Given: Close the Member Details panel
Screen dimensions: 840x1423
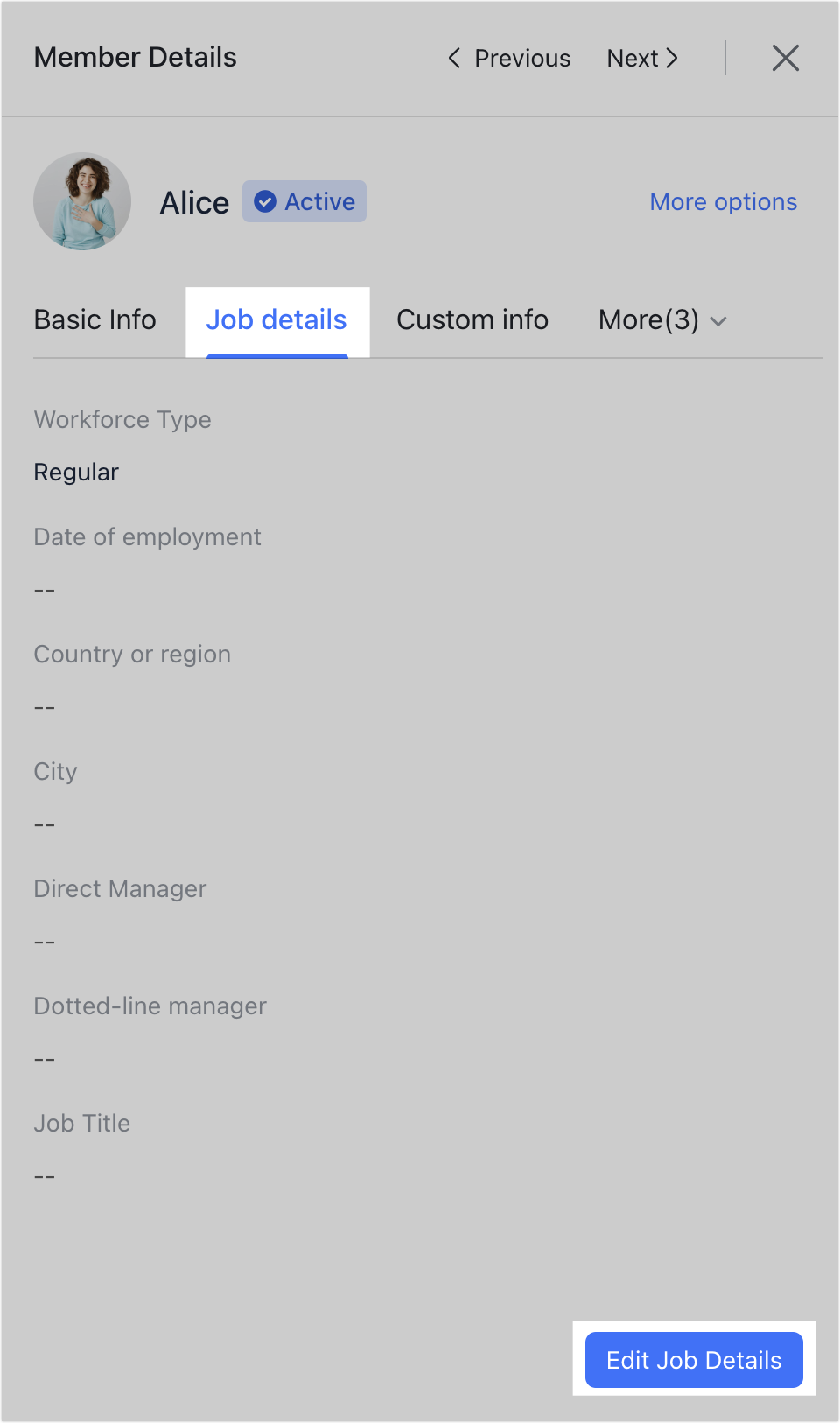Looking at the screenshot, I should coord(785,58).
